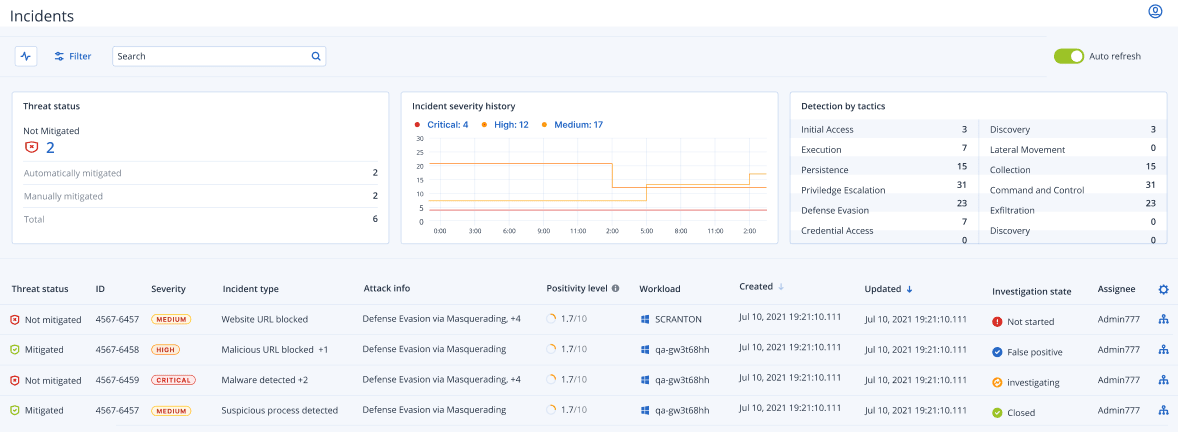Click the activity pulse icon button
The width and height of the screenshot is (1178, 432).
[26, 56]
